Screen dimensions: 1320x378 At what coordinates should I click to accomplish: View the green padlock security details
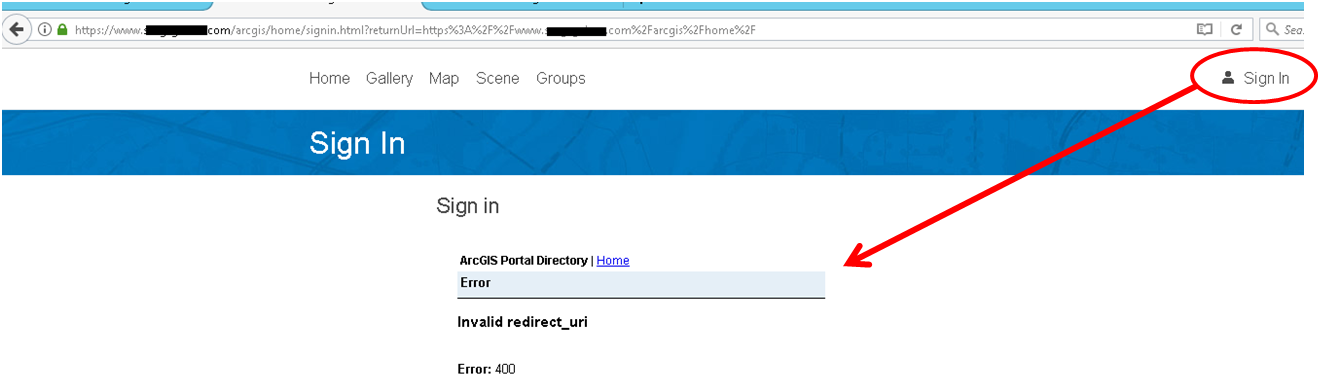point(62,30)
